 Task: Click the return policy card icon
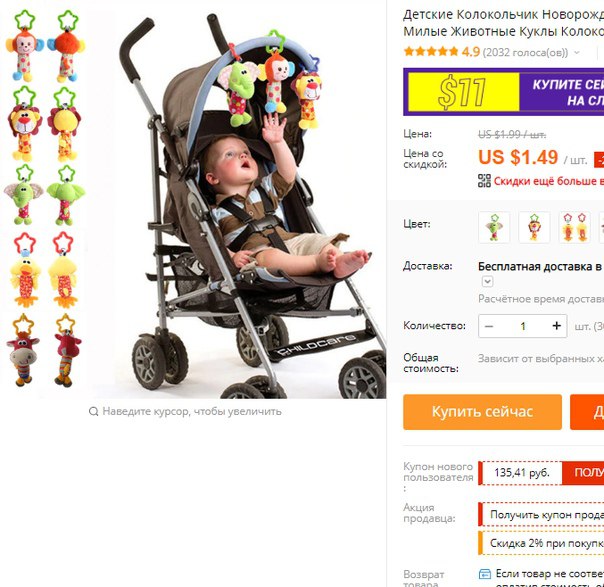coord(485,574)
